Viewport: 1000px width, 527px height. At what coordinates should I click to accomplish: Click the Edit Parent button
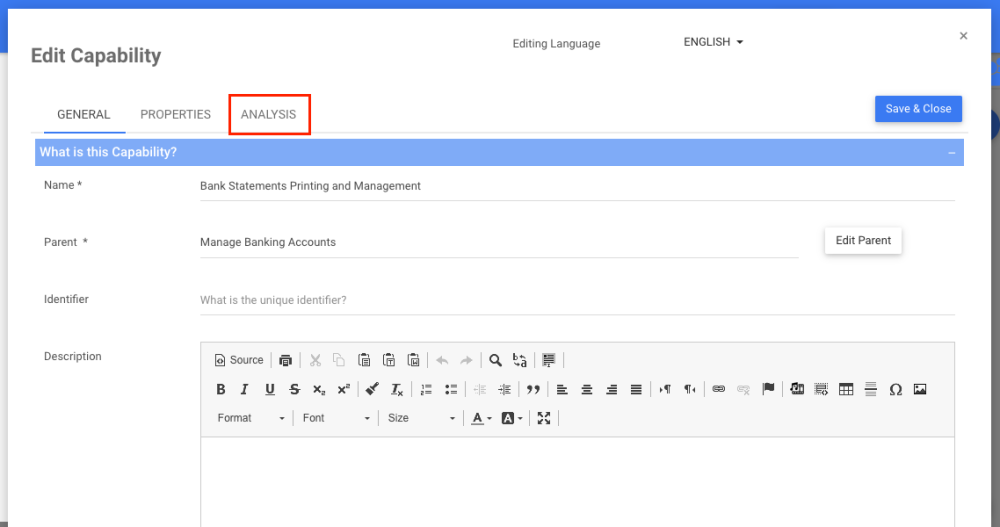click(863, 241)
